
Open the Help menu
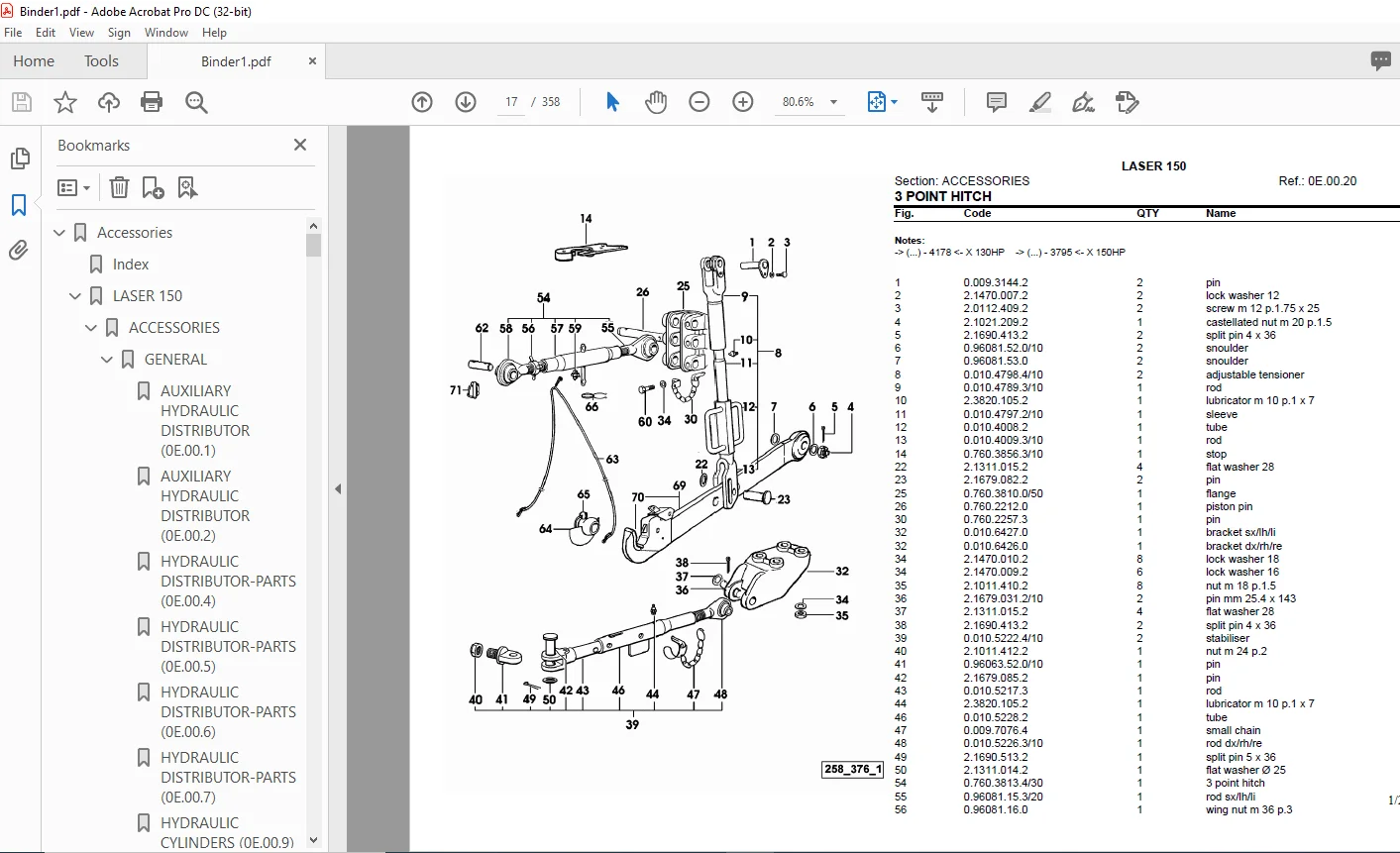[x=214, y=33]
